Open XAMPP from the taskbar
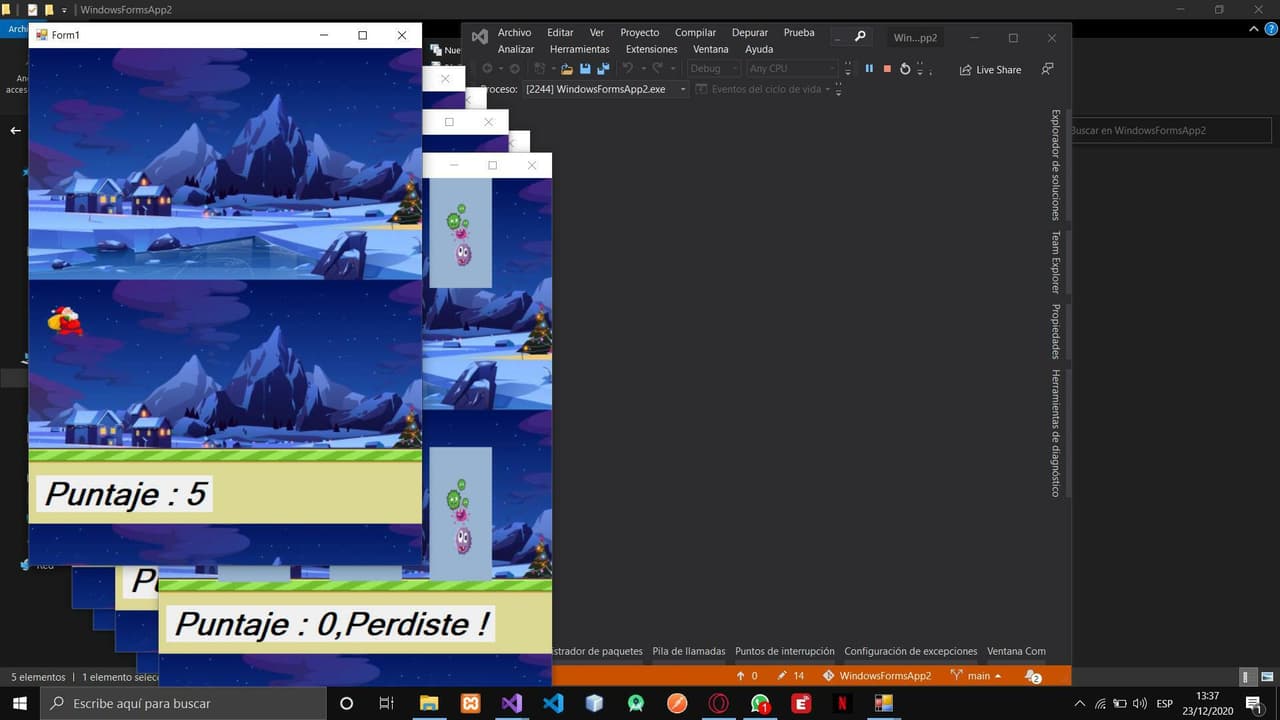The width and height of the screenshot is (1280, 720). 470,703
